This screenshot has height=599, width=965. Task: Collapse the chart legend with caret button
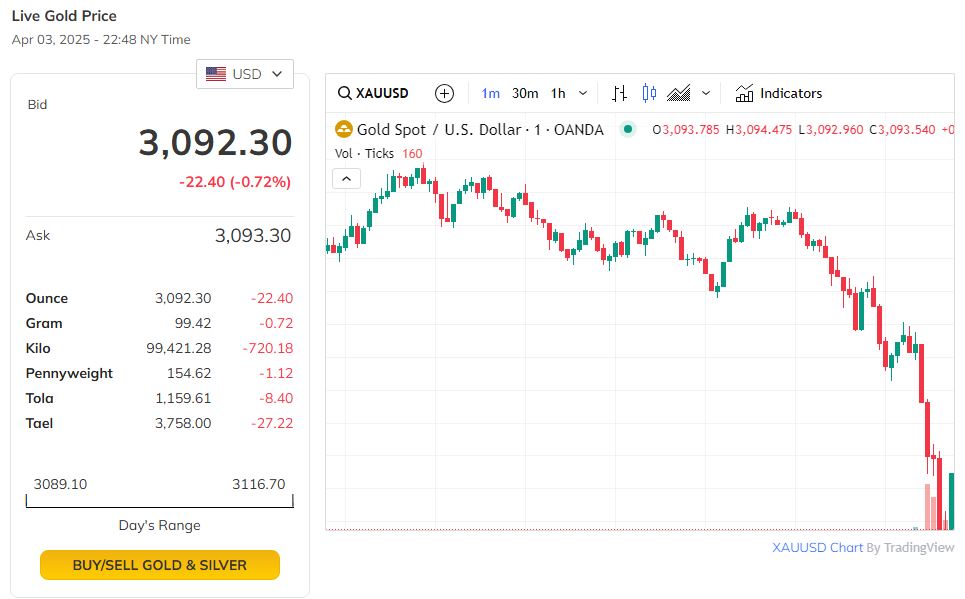[x=345, y=179]
